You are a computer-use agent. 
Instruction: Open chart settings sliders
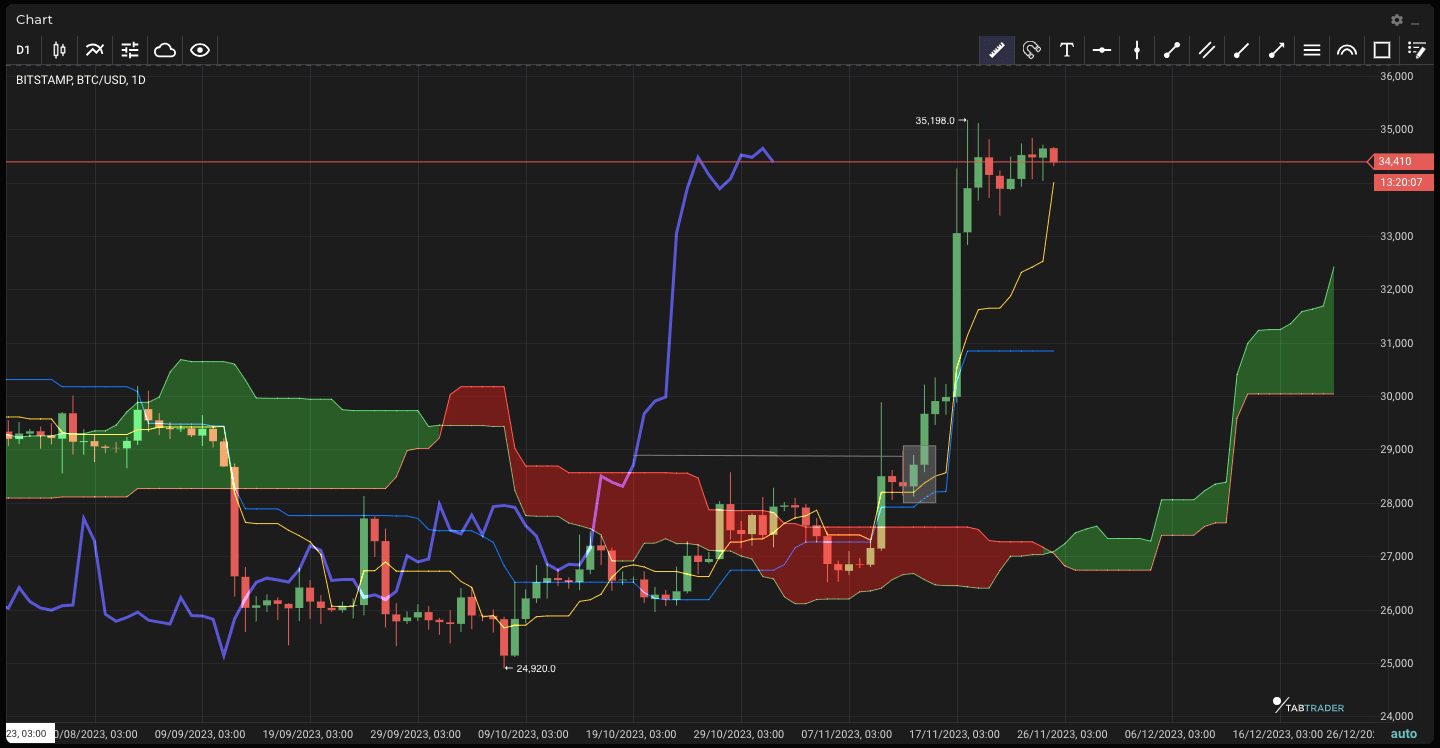(130, 50)
